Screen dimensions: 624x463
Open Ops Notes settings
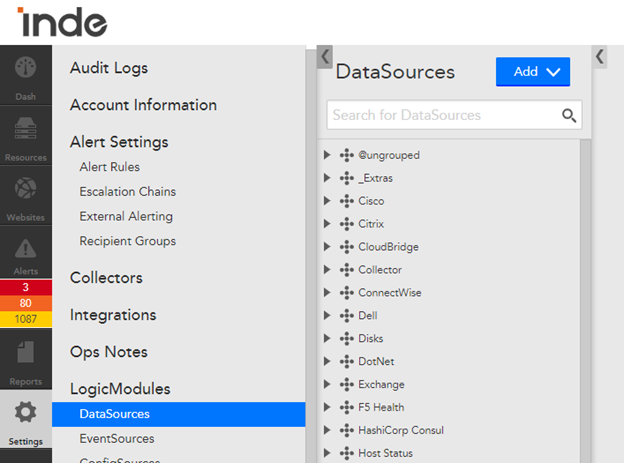click(x=109, y=352)
